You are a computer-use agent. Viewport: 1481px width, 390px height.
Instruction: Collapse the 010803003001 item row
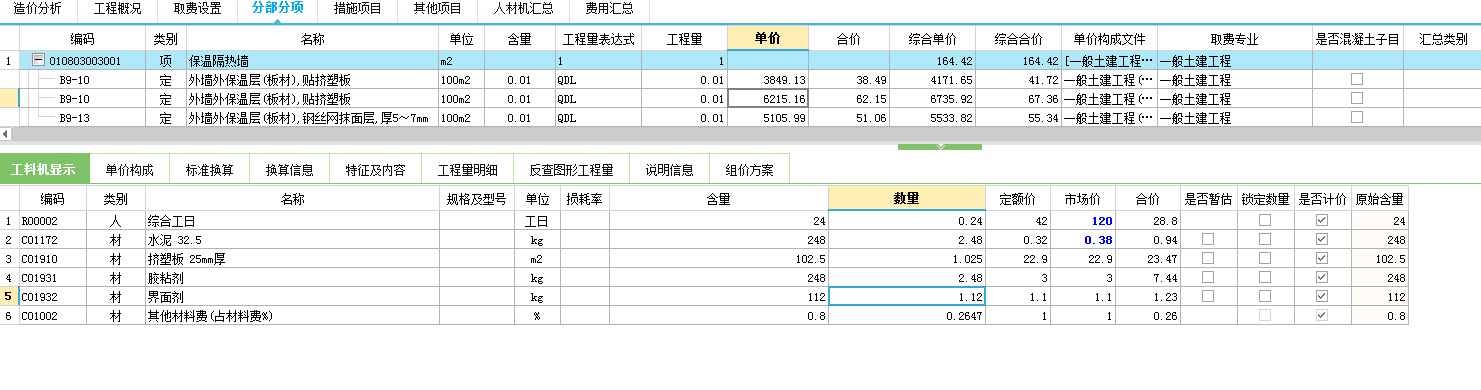[x=38, y=61]
